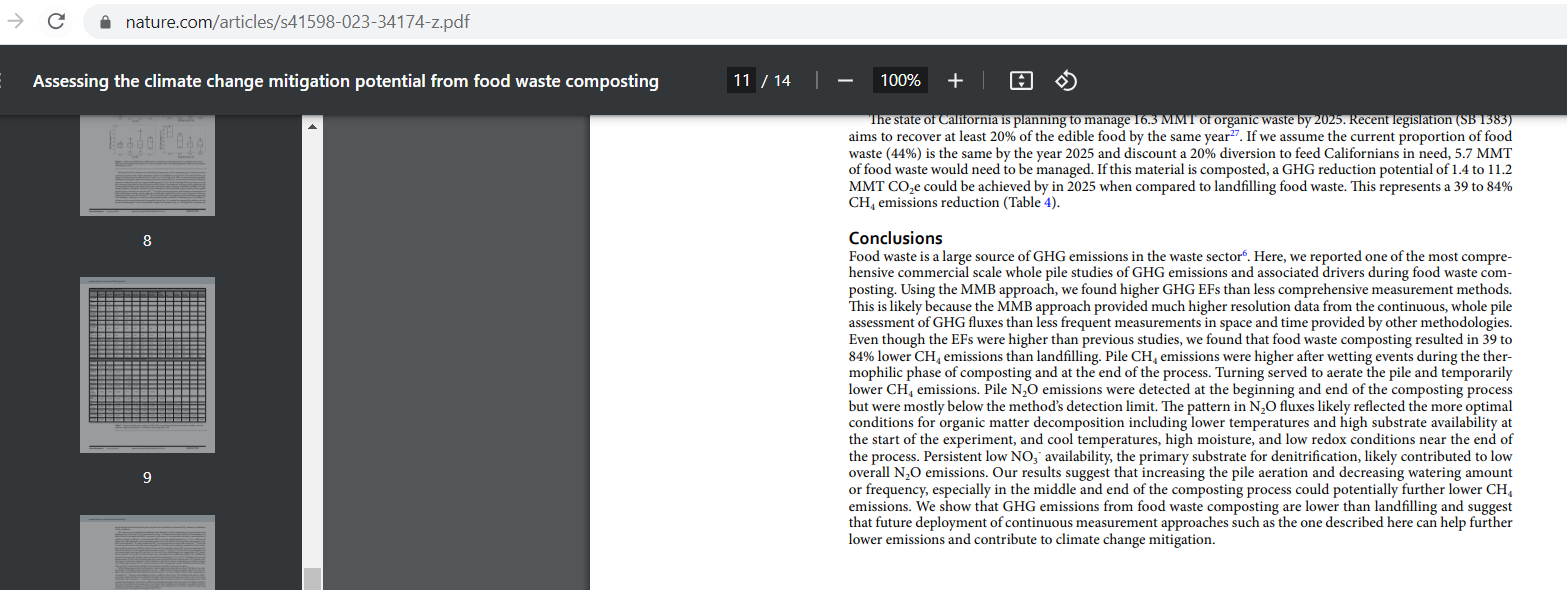
Task: View site security info via the padlock icon
Action: coord(106,22)
